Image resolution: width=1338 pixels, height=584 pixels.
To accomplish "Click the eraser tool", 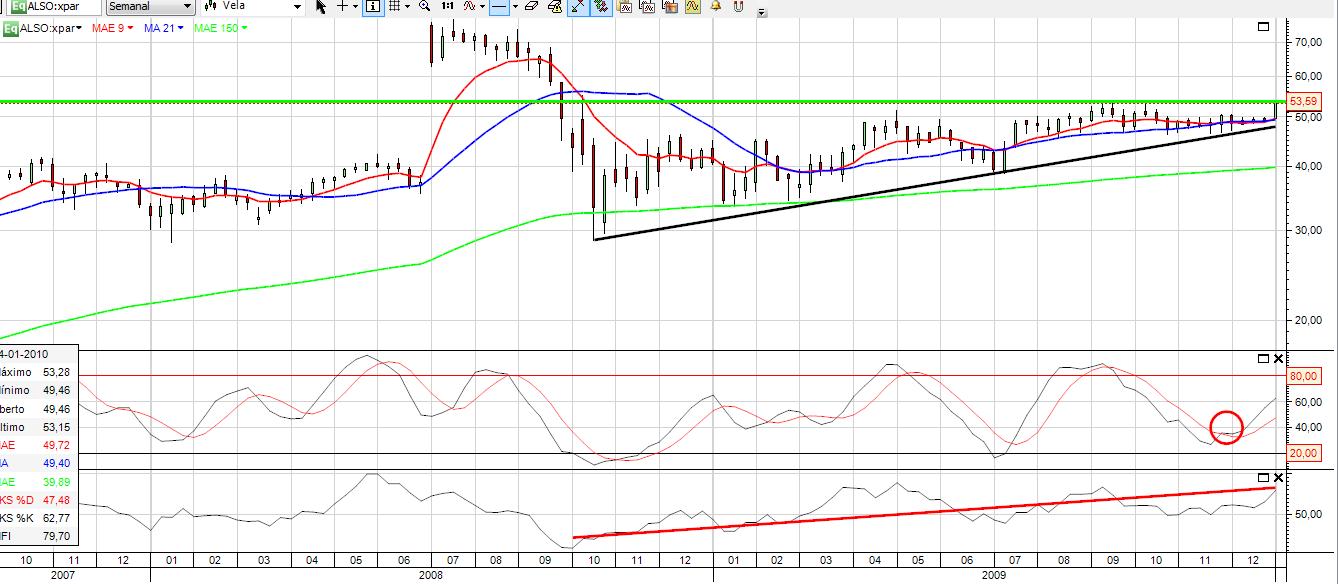I will click(530, 6).
